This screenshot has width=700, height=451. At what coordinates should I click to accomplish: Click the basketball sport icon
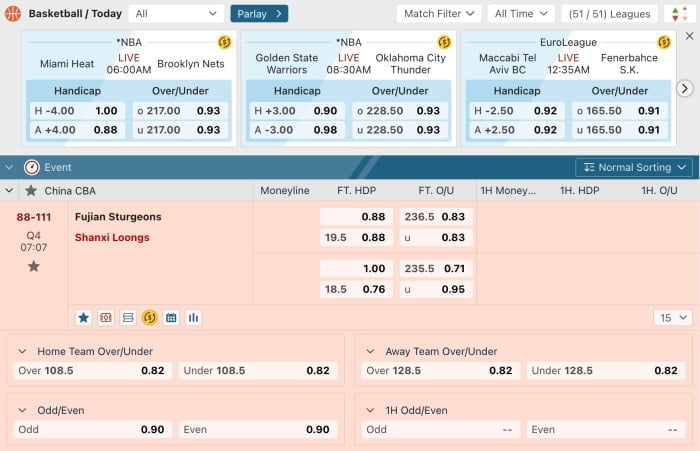[13, 13]
